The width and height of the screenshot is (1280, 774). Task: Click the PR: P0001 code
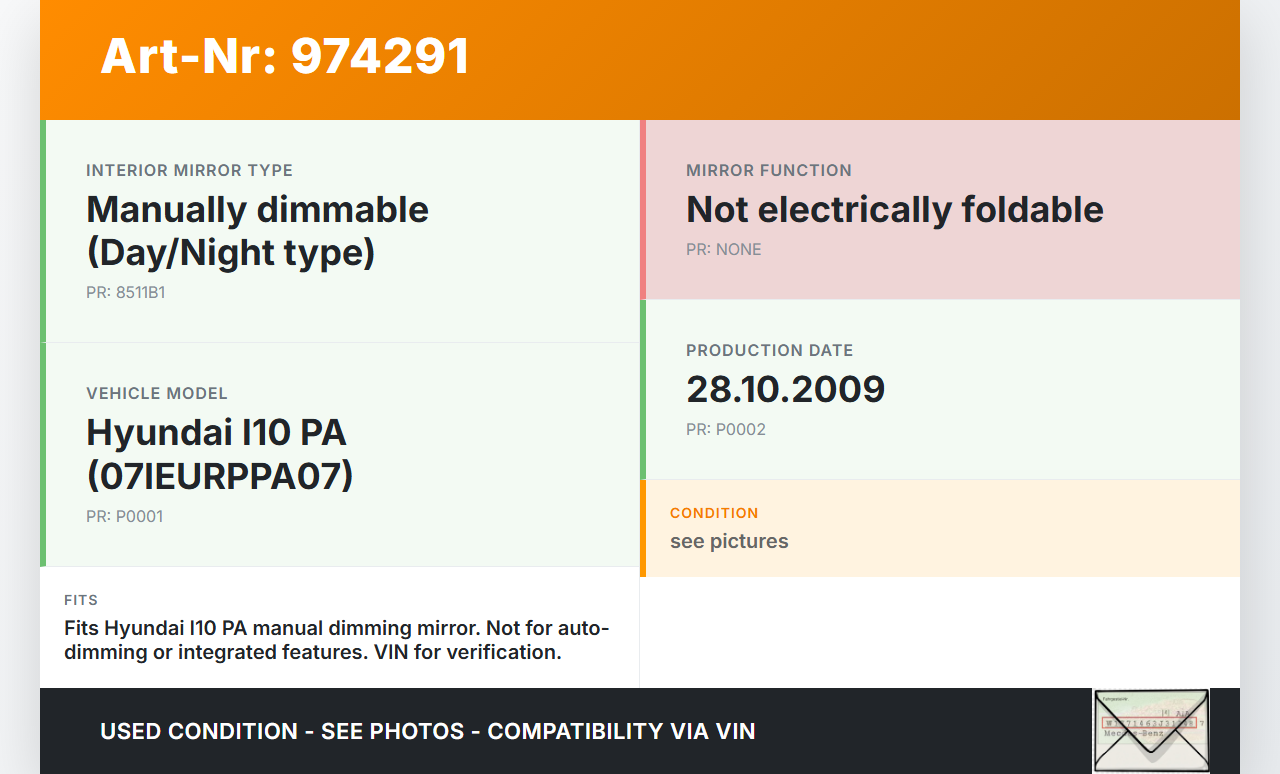click(124, 516)
